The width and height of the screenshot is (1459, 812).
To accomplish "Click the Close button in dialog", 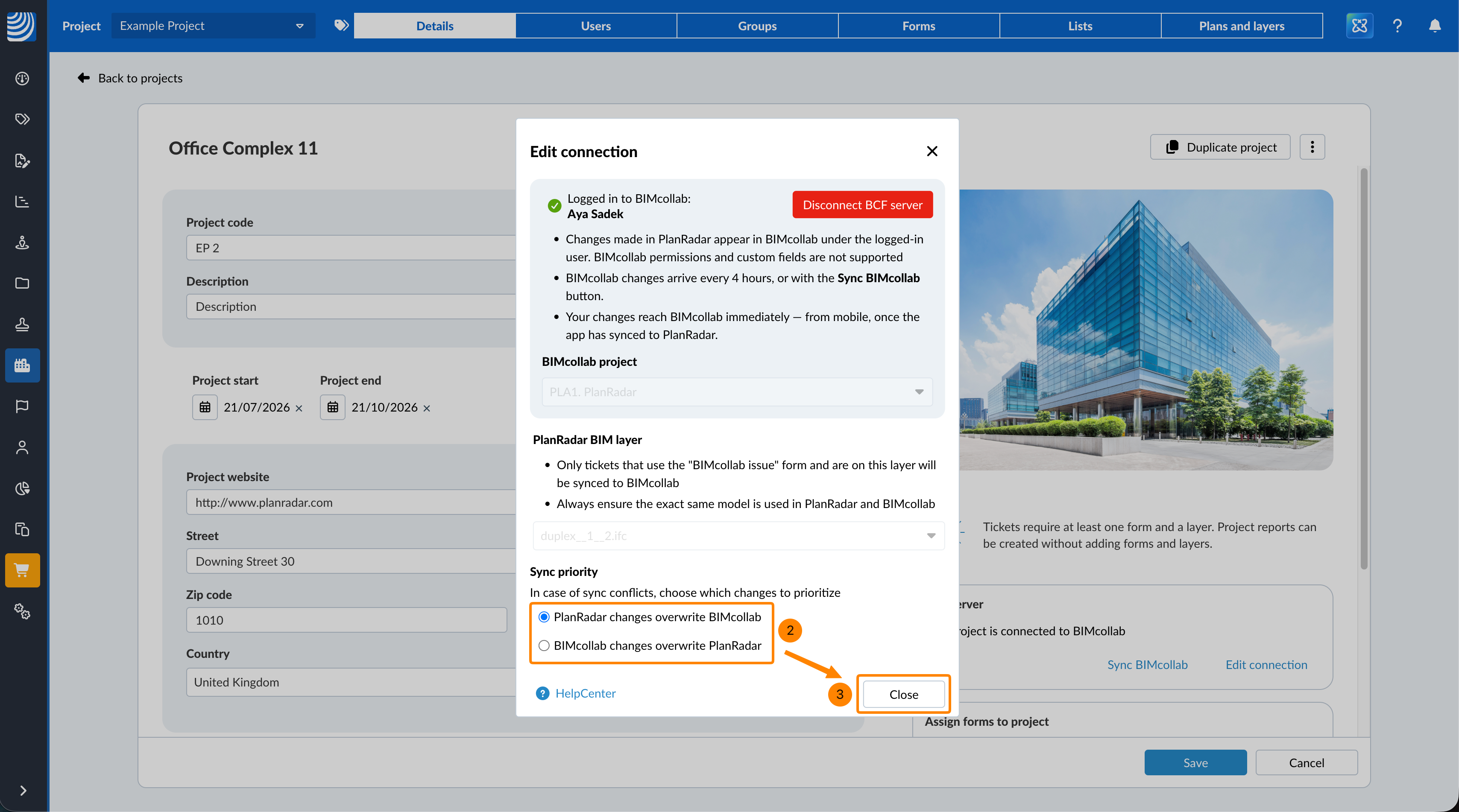I will (x=904, y=694).
